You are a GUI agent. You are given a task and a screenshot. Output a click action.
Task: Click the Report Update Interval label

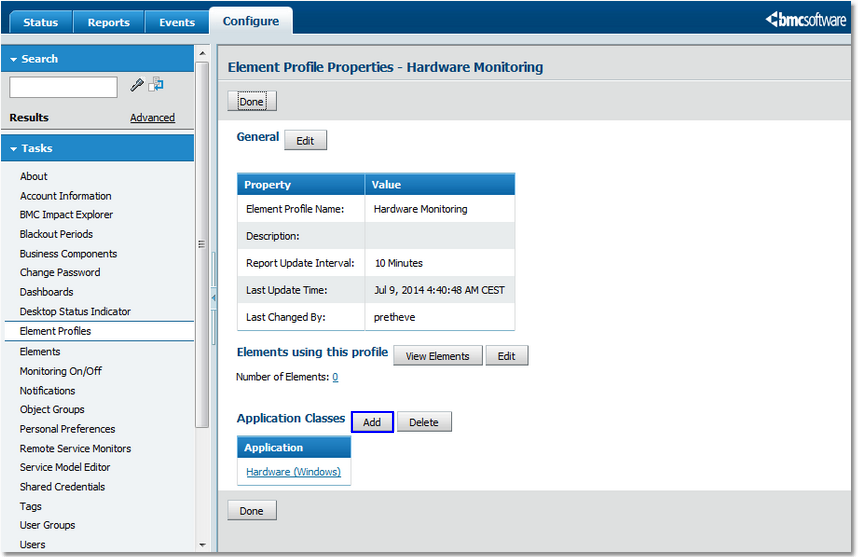(300, 263)
